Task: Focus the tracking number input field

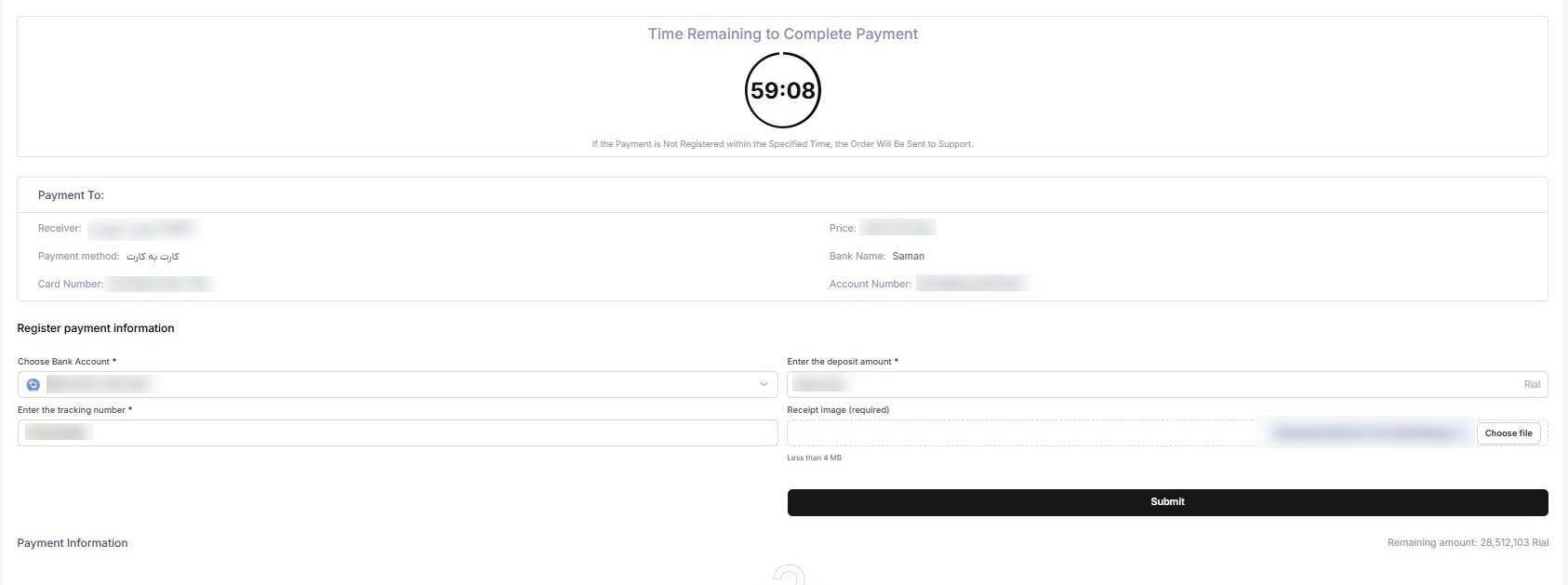Action: click(398, 432)
